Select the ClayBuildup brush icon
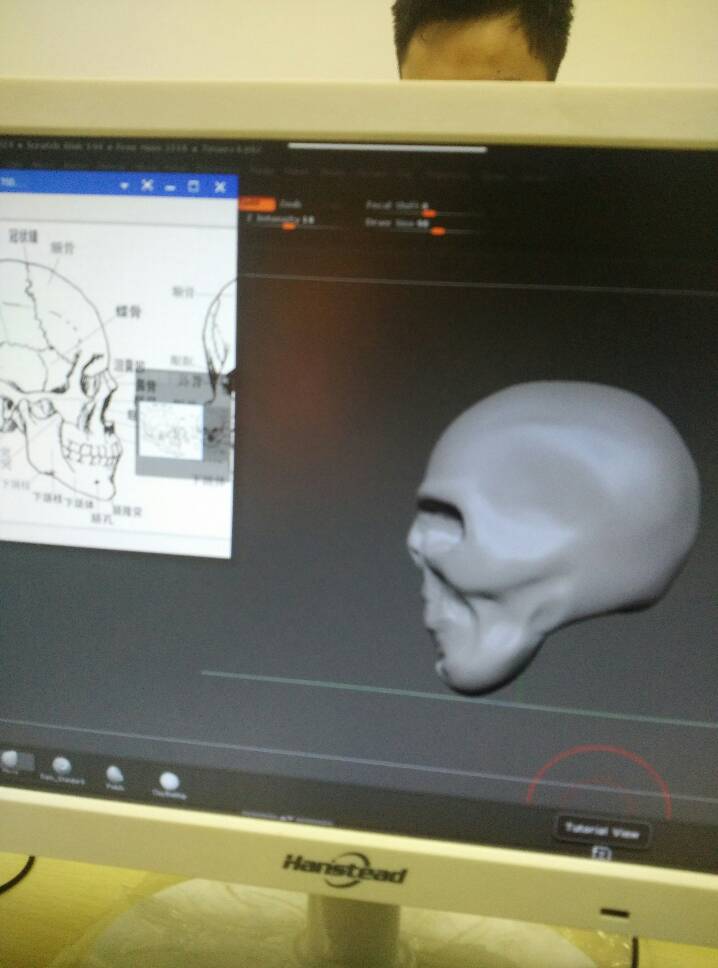This screenshot has width=718, height=968. 169,782
